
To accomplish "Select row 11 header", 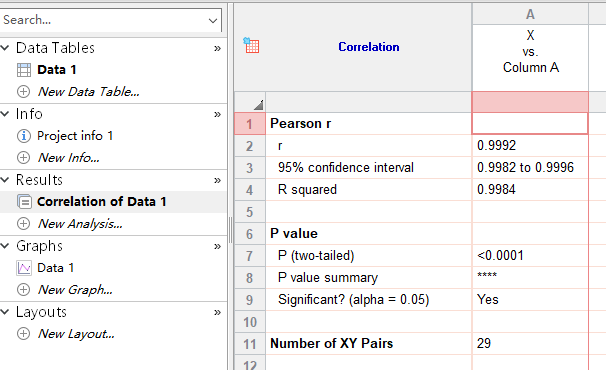I will [250, 344].
